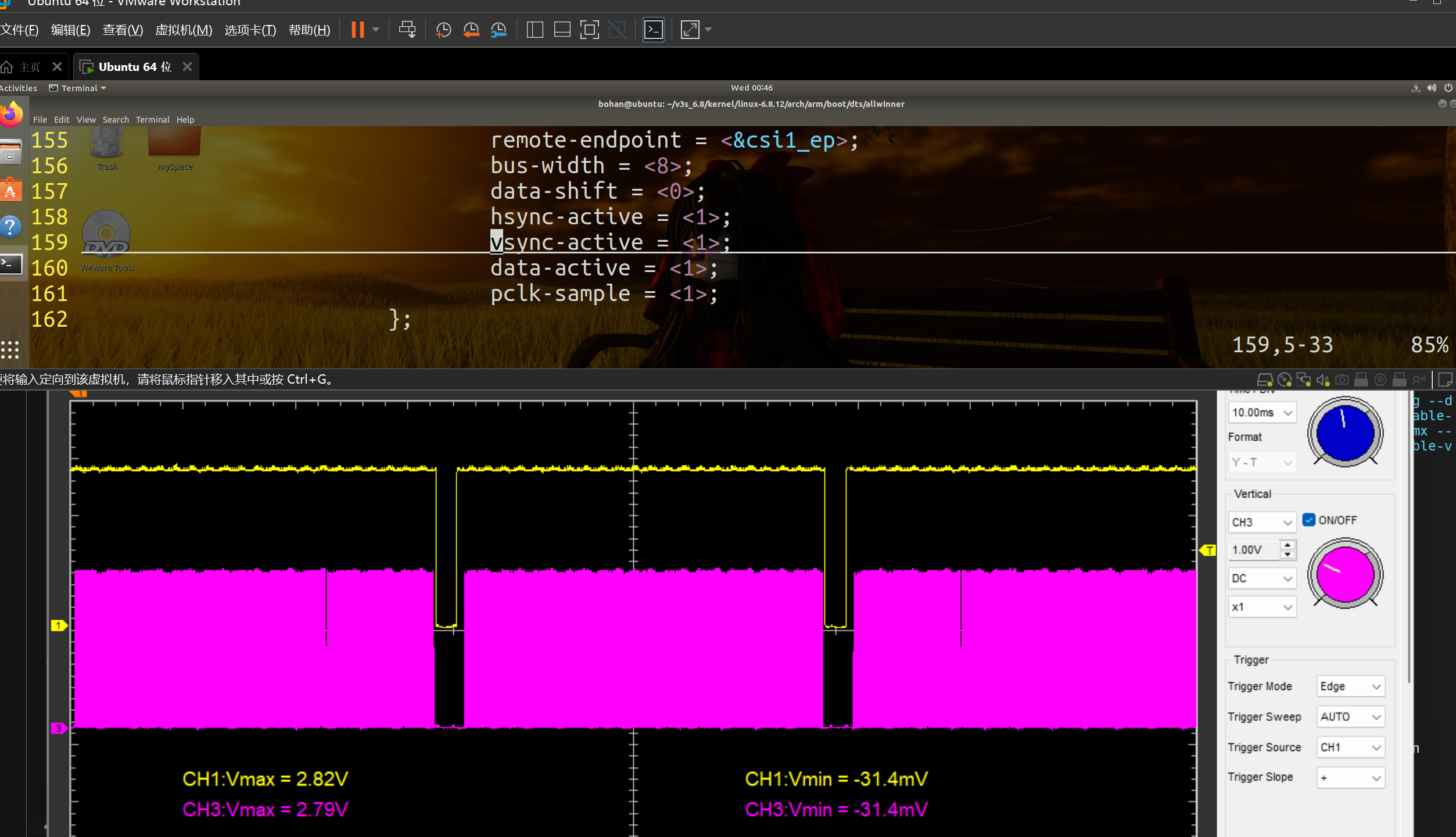Image resolution: width=1456 pixels, height=837 pixels.
Task: Switch to the Ubuntu 64 位 tab
Action: tap(135, 67)
